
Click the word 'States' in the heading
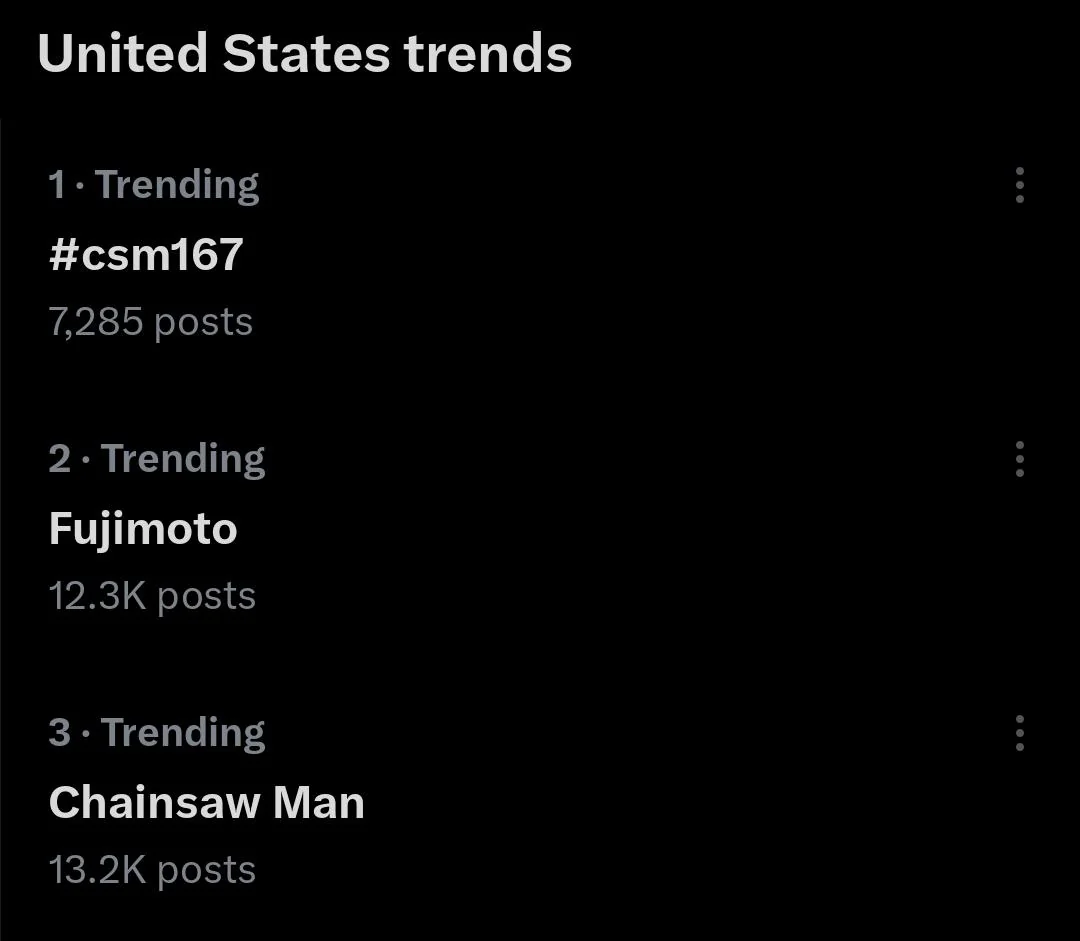point(306,54)
